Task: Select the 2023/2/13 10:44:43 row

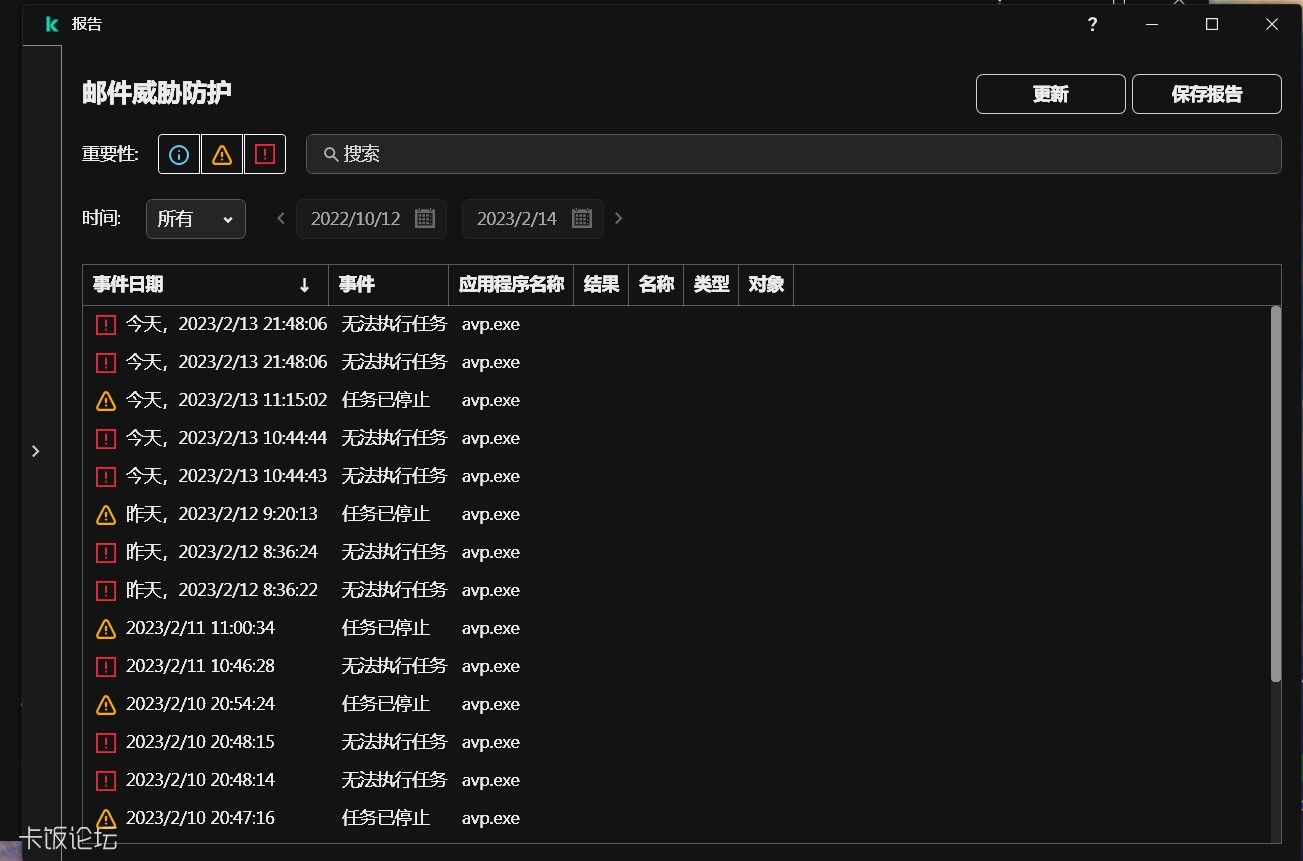Action: click(x=676, y=476)
